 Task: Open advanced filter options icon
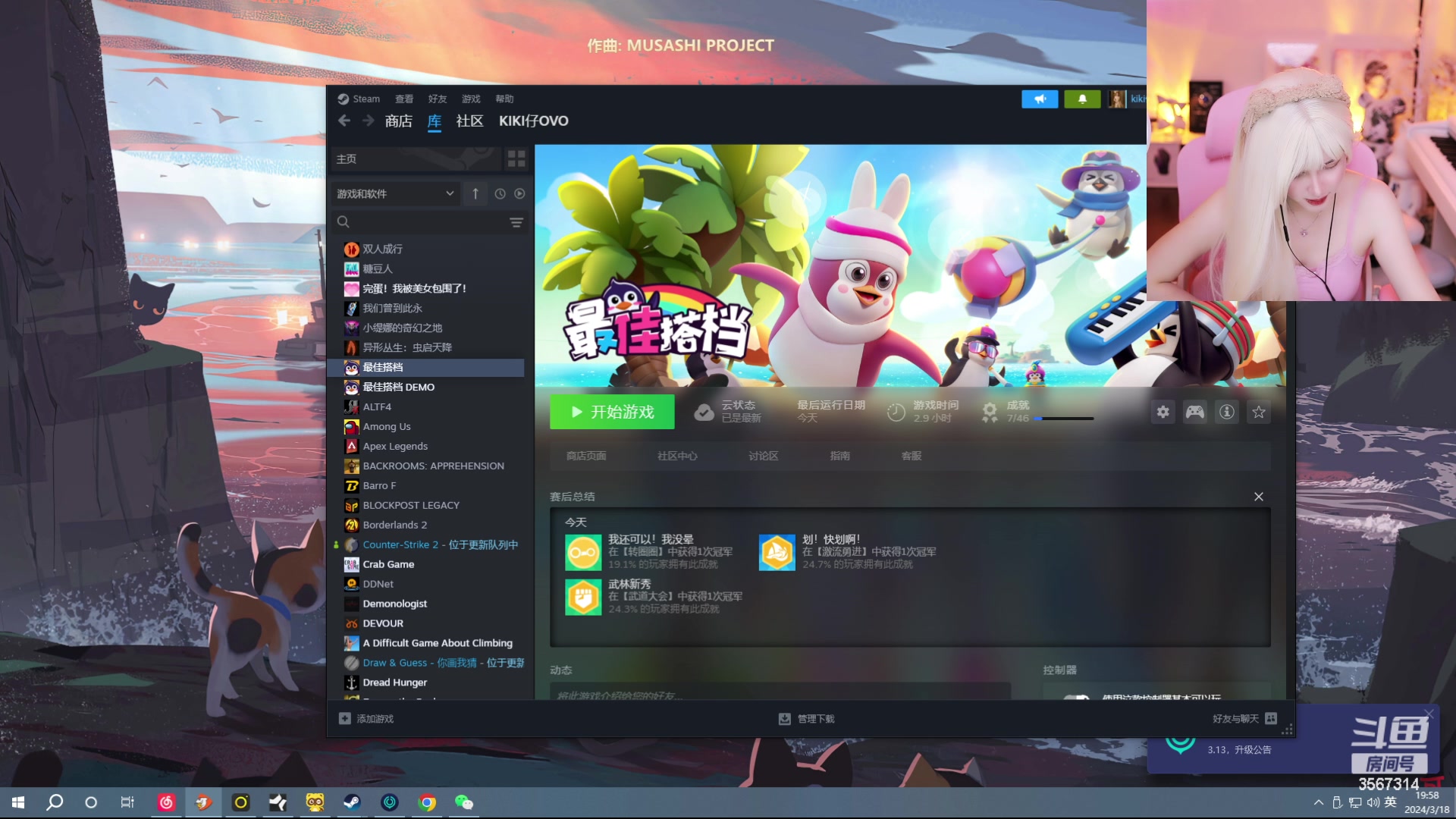point(516,222)
